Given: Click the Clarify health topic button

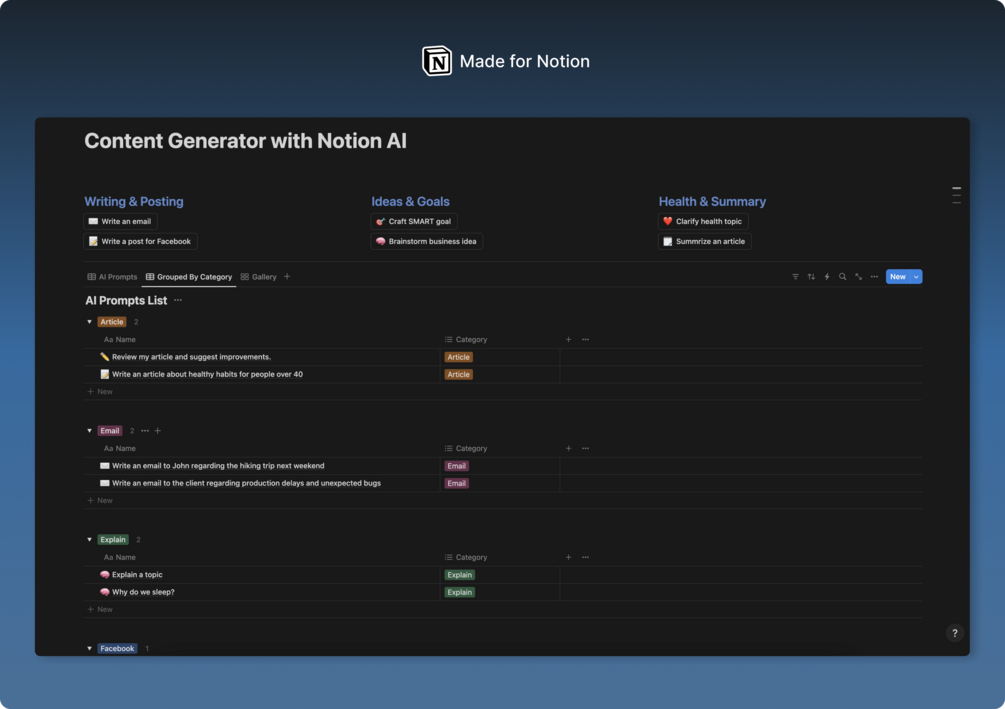Looking at the screenshot, I should [x=703, y=221].
